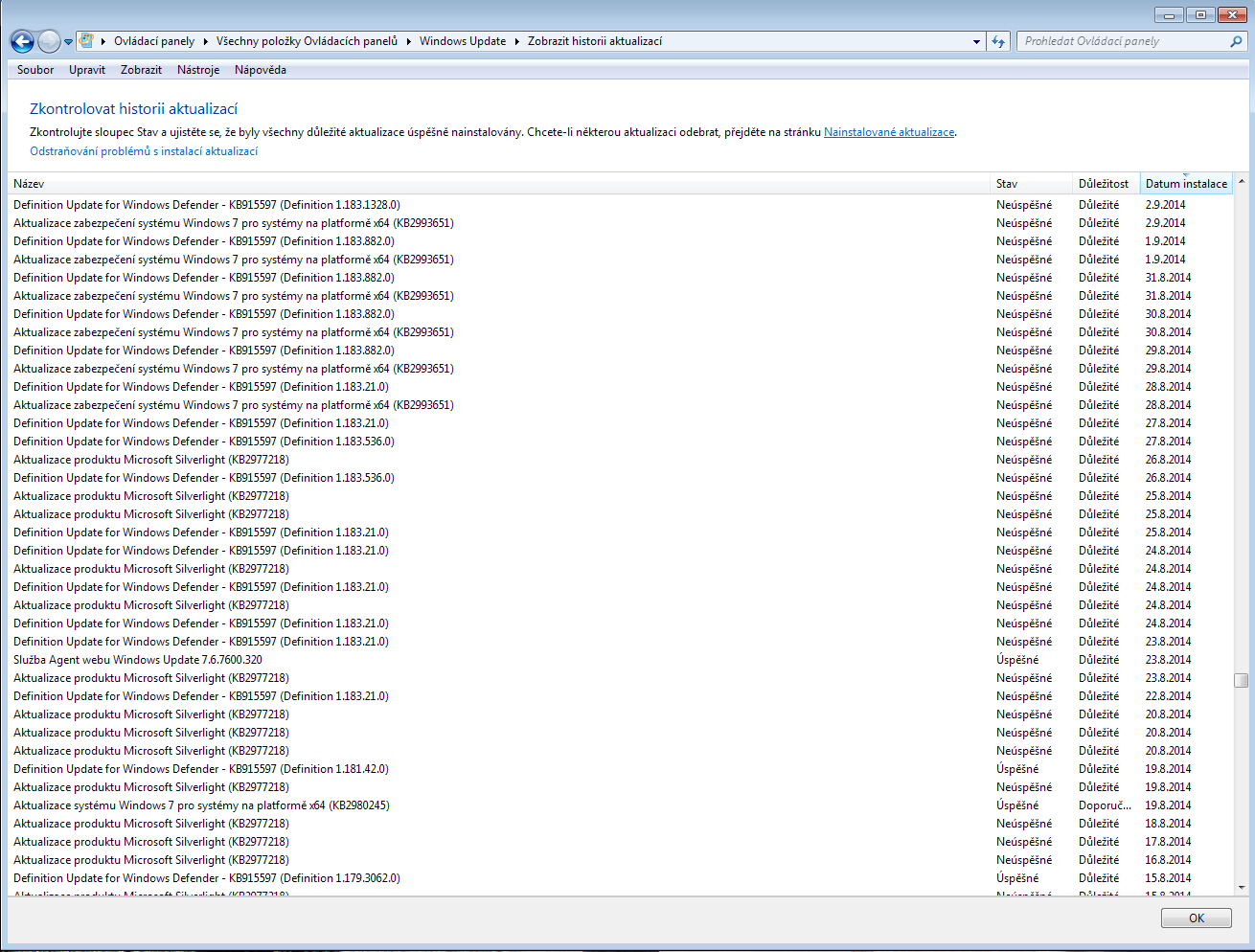Select the Definition 1.183.21.0 row dated 28.8.2014
Viewport: 1255px width, 952px height.
tap(621, 387)
